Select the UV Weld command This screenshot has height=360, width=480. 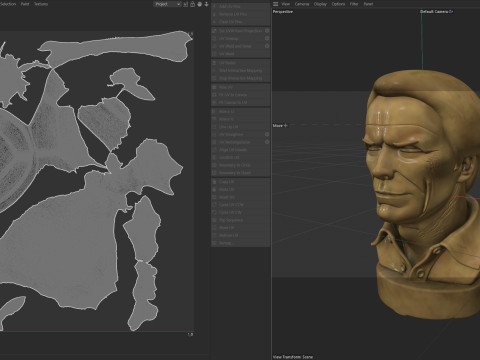241,54
